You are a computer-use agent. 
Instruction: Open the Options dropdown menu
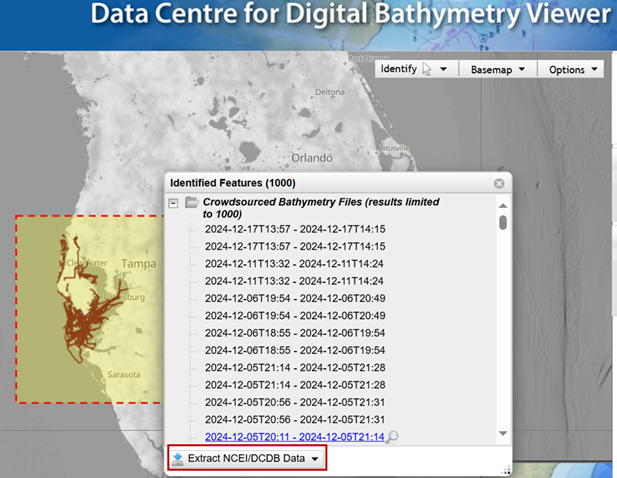[573, 70]
